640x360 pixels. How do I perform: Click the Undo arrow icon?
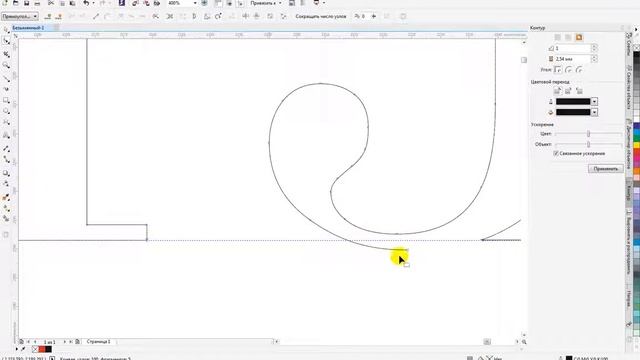(86, 3)
